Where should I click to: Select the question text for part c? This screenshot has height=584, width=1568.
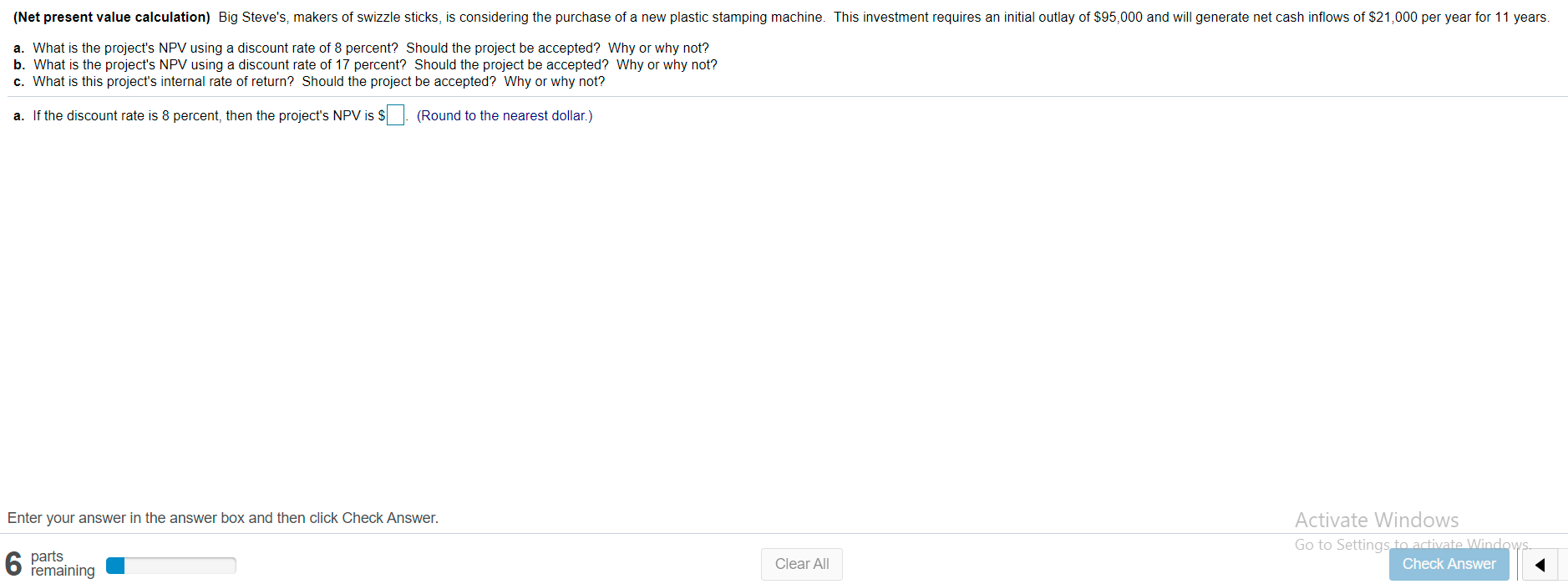317,81
